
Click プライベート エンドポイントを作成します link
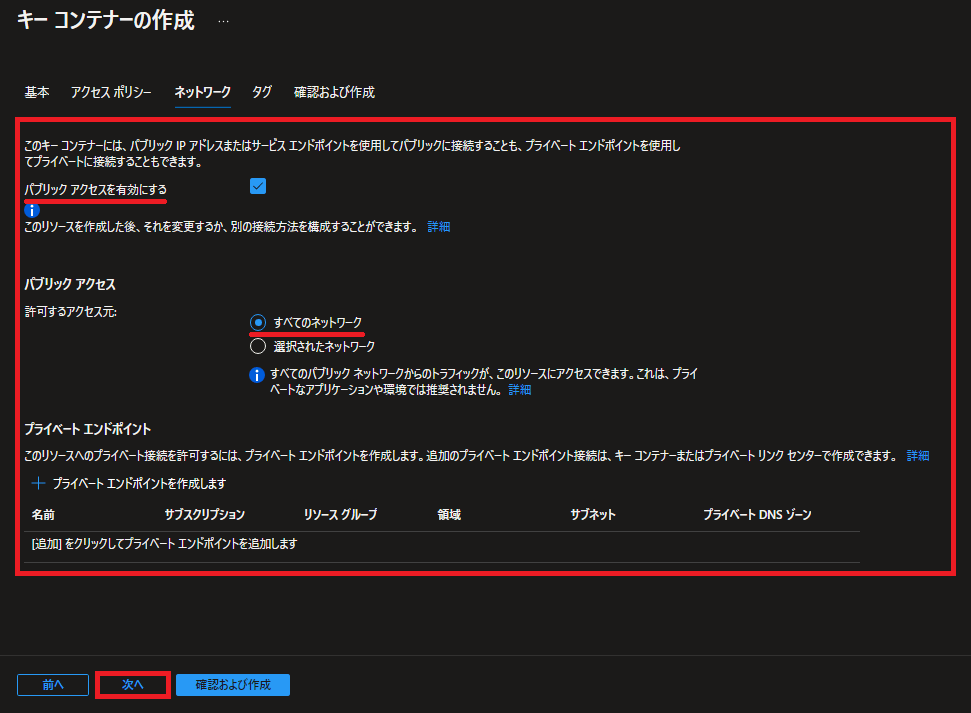tap(139, 483)
